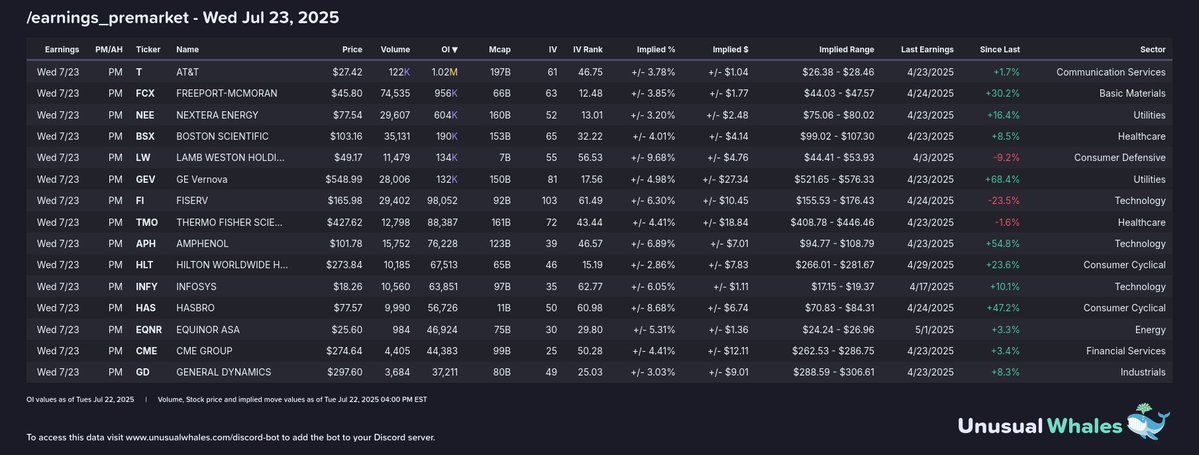Click the Implied Range column header
This screenshot has width=1199, height=455.
846,50
